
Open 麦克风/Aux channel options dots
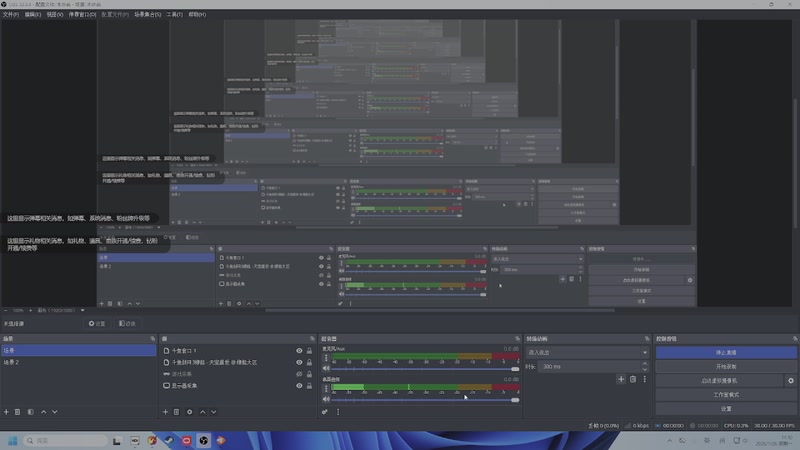coord(326,358)
